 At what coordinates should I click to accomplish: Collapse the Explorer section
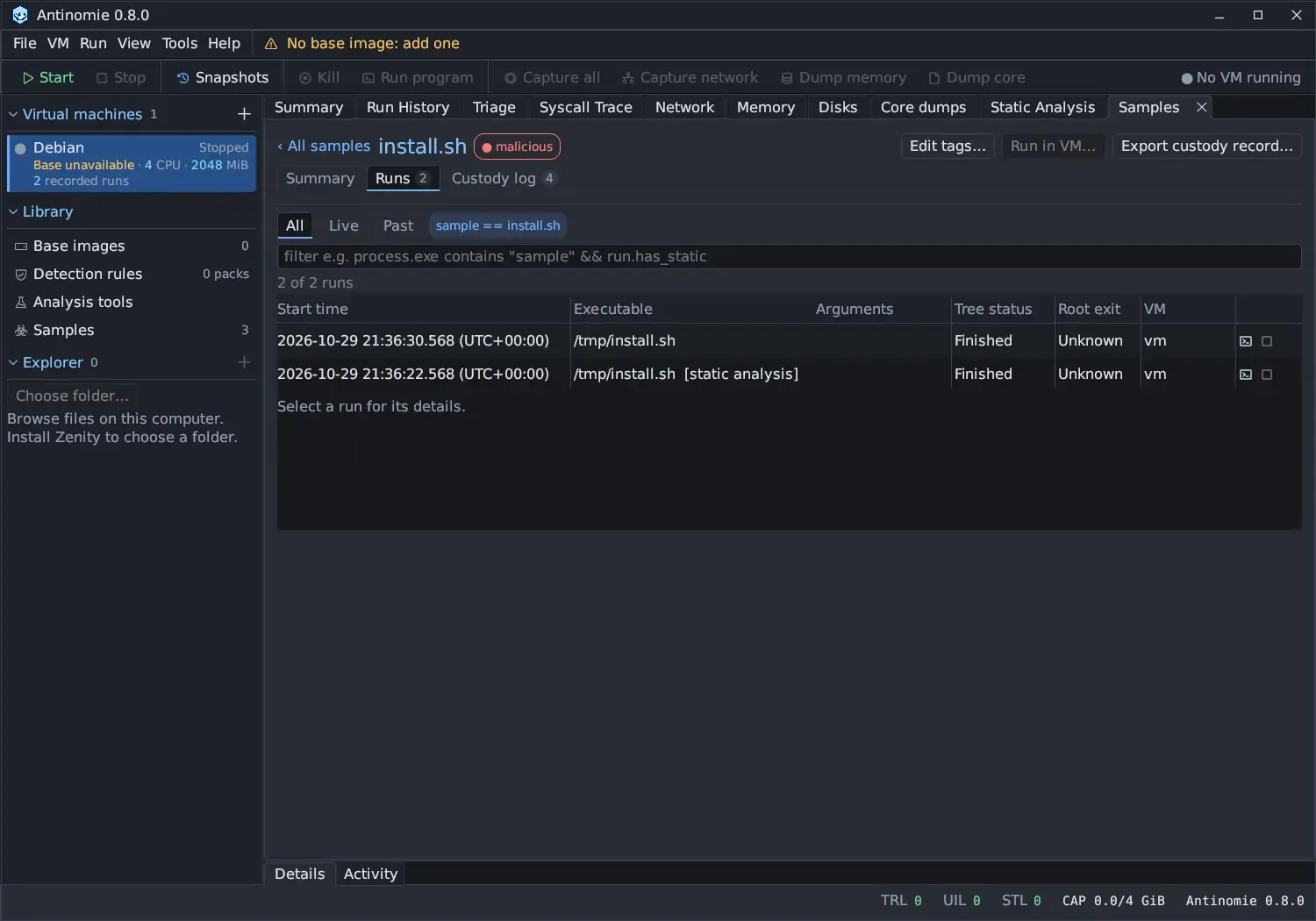(x=13, y=362)
